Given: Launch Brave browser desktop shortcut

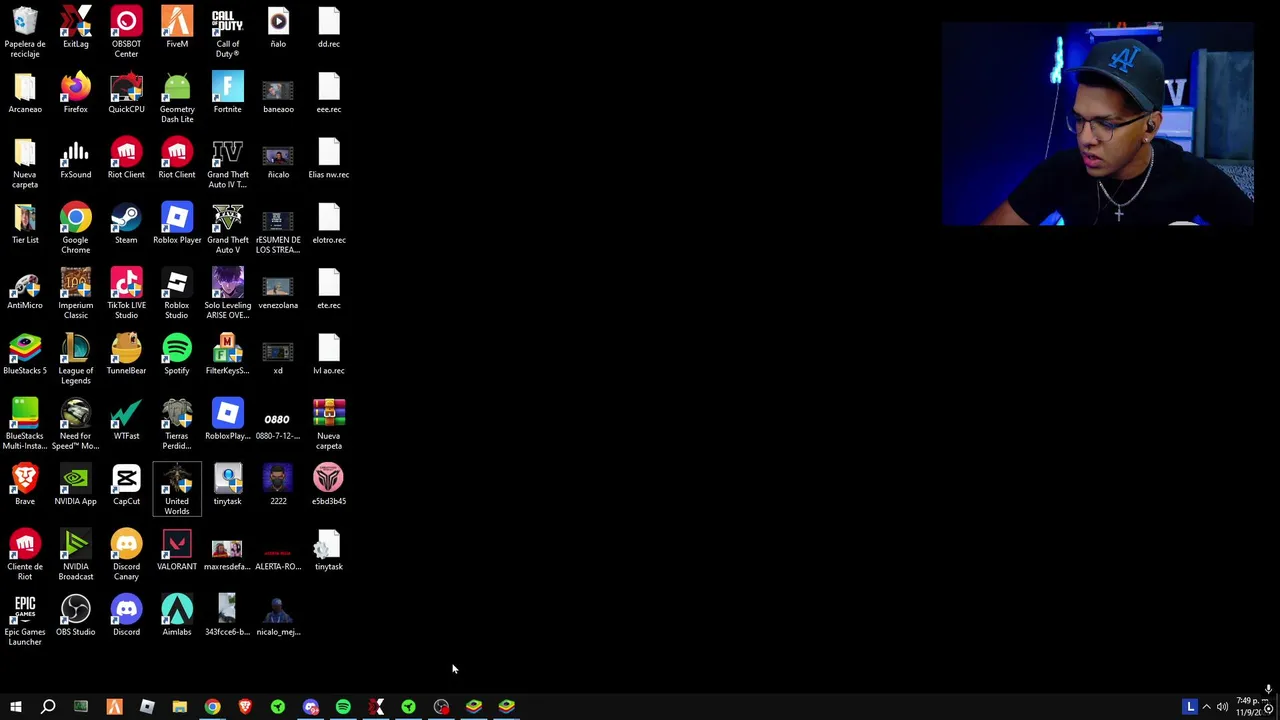Looking at the screenshot, I should (25, 484).
